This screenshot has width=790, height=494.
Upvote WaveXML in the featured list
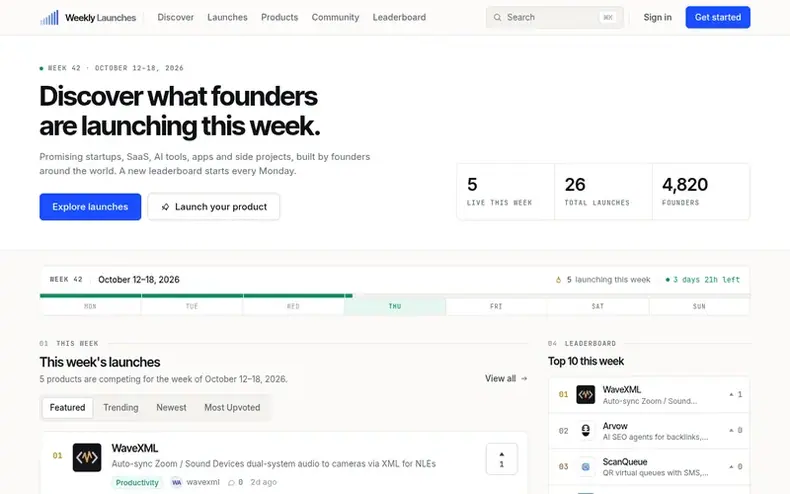point(501,459)
